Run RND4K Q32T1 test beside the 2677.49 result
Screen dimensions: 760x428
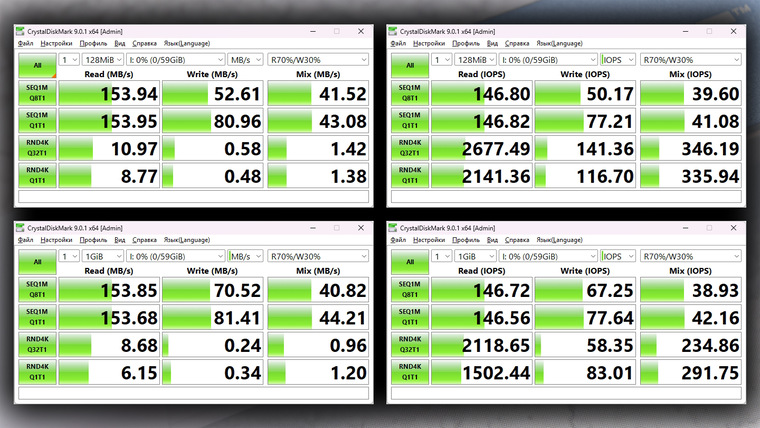click(410, 148)
